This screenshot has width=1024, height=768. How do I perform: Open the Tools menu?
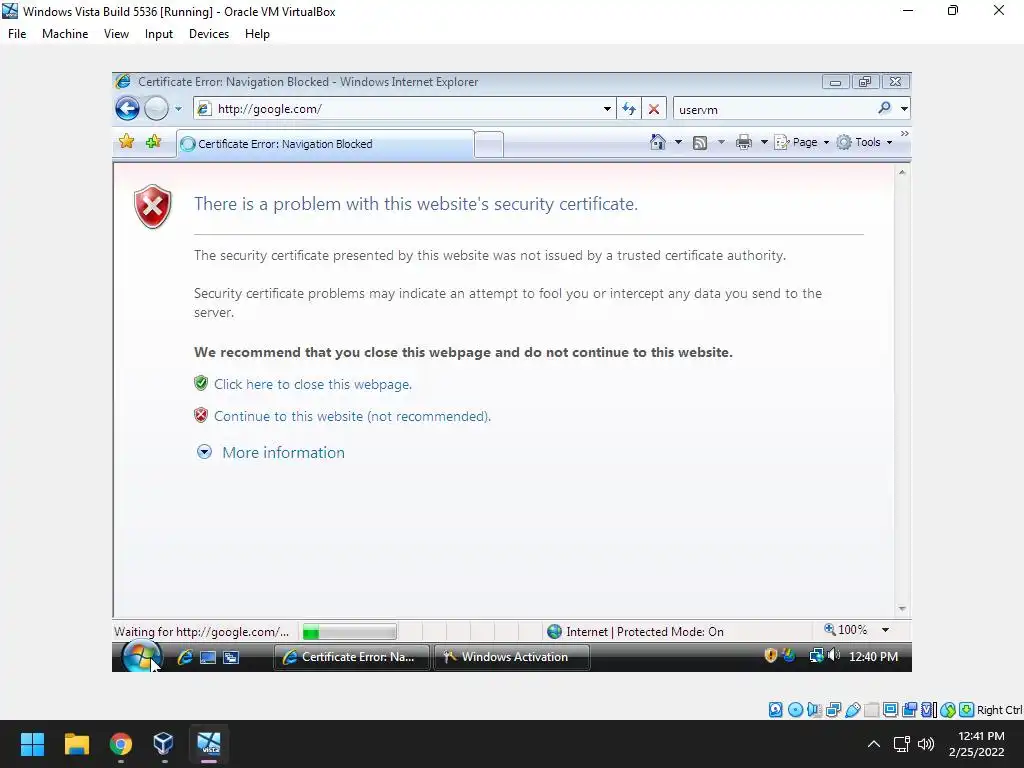coord(864,142)
